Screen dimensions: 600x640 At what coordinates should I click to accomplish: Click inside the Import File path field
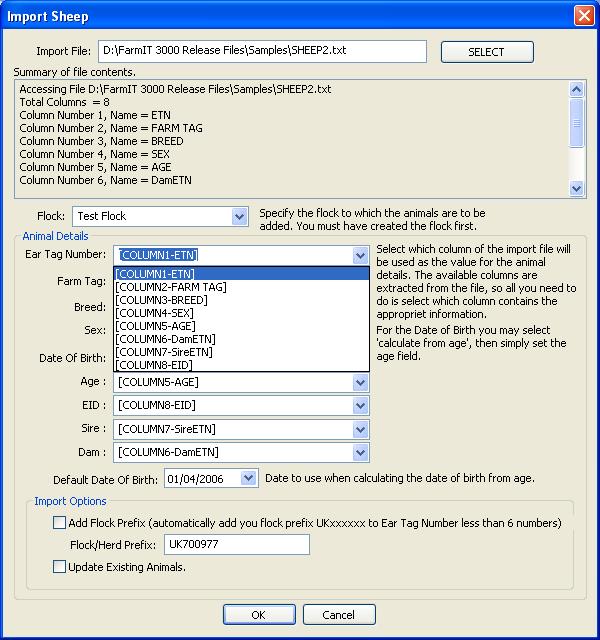click(x=262, y=51)
